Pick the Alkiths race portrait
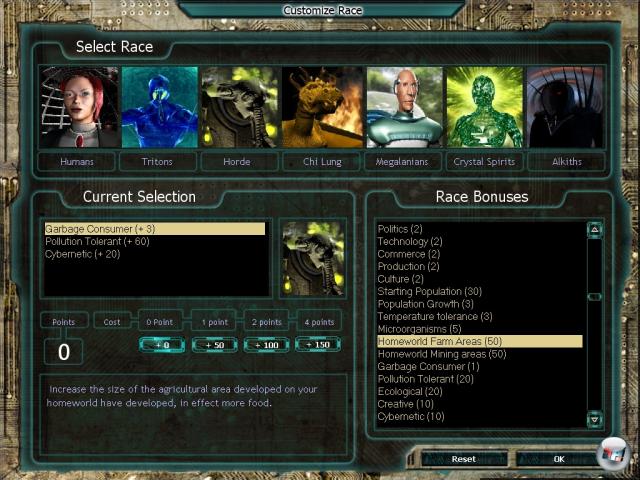The image size is (640, 480). pos(565,107)
